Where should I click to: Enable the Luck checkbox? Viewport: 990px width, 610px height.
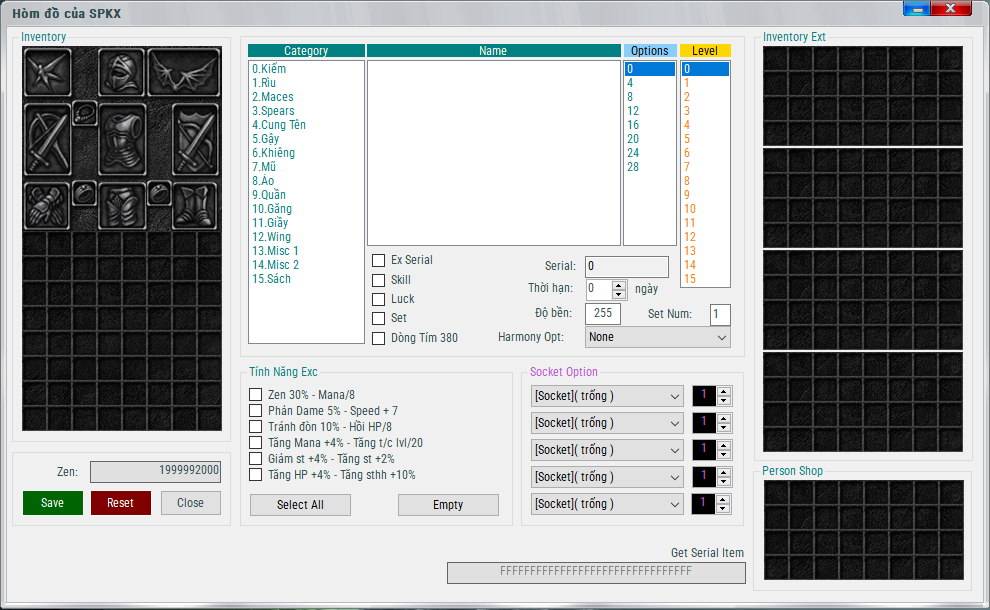(379, 299)
